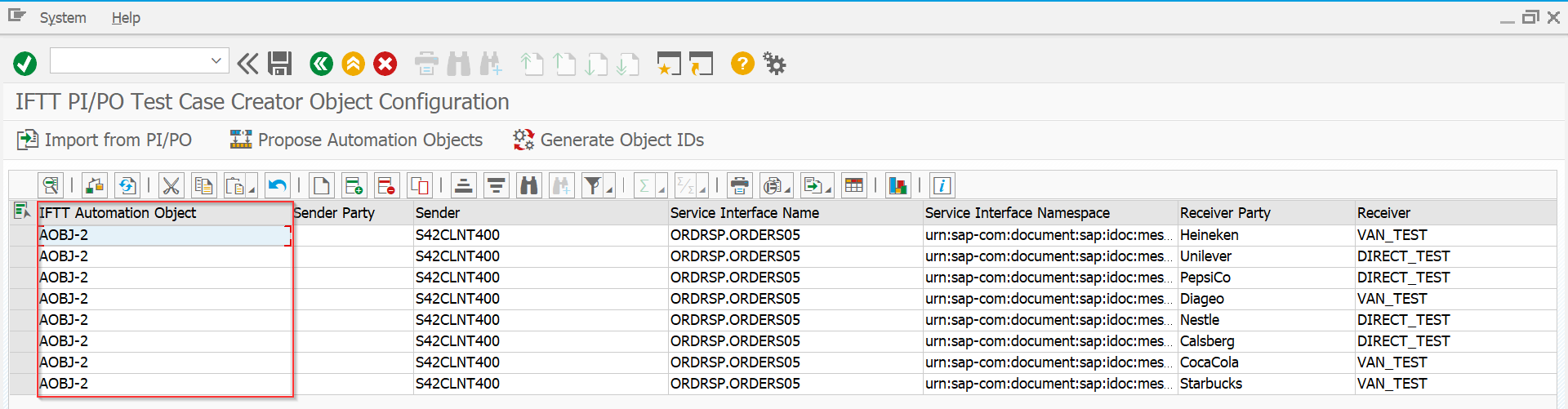Click the Sort Ascending icon
Viewport: 1568px width, 409px height.
coord(463,186)
